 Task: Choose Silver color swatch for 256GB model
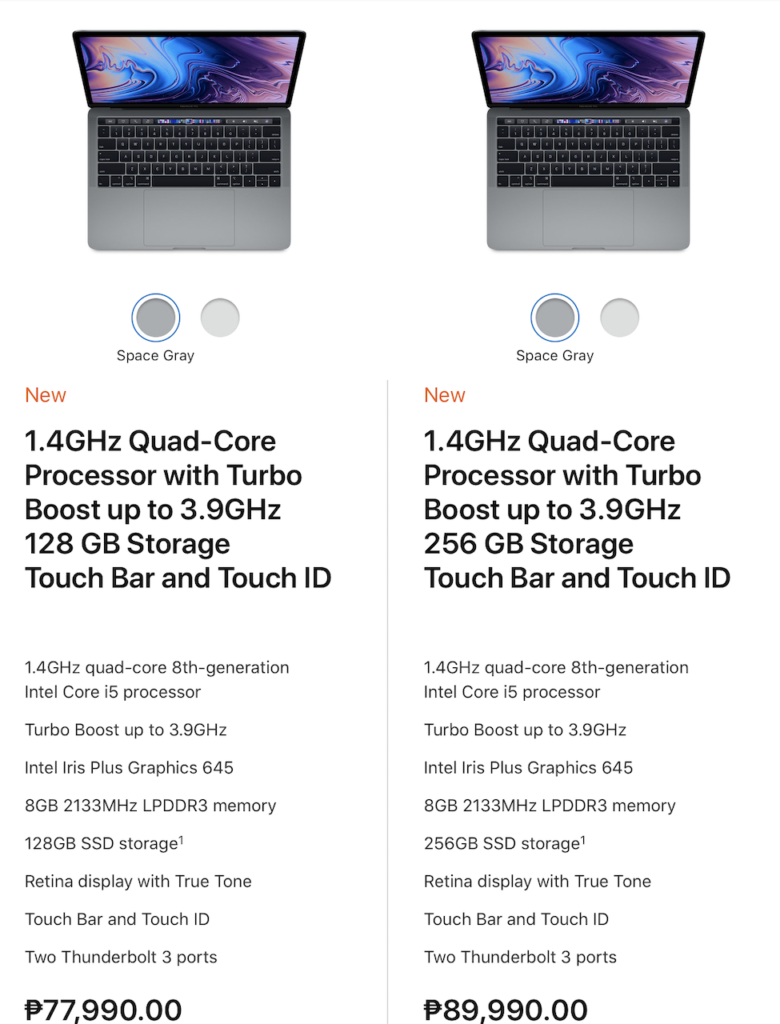[x=619, y=317]
